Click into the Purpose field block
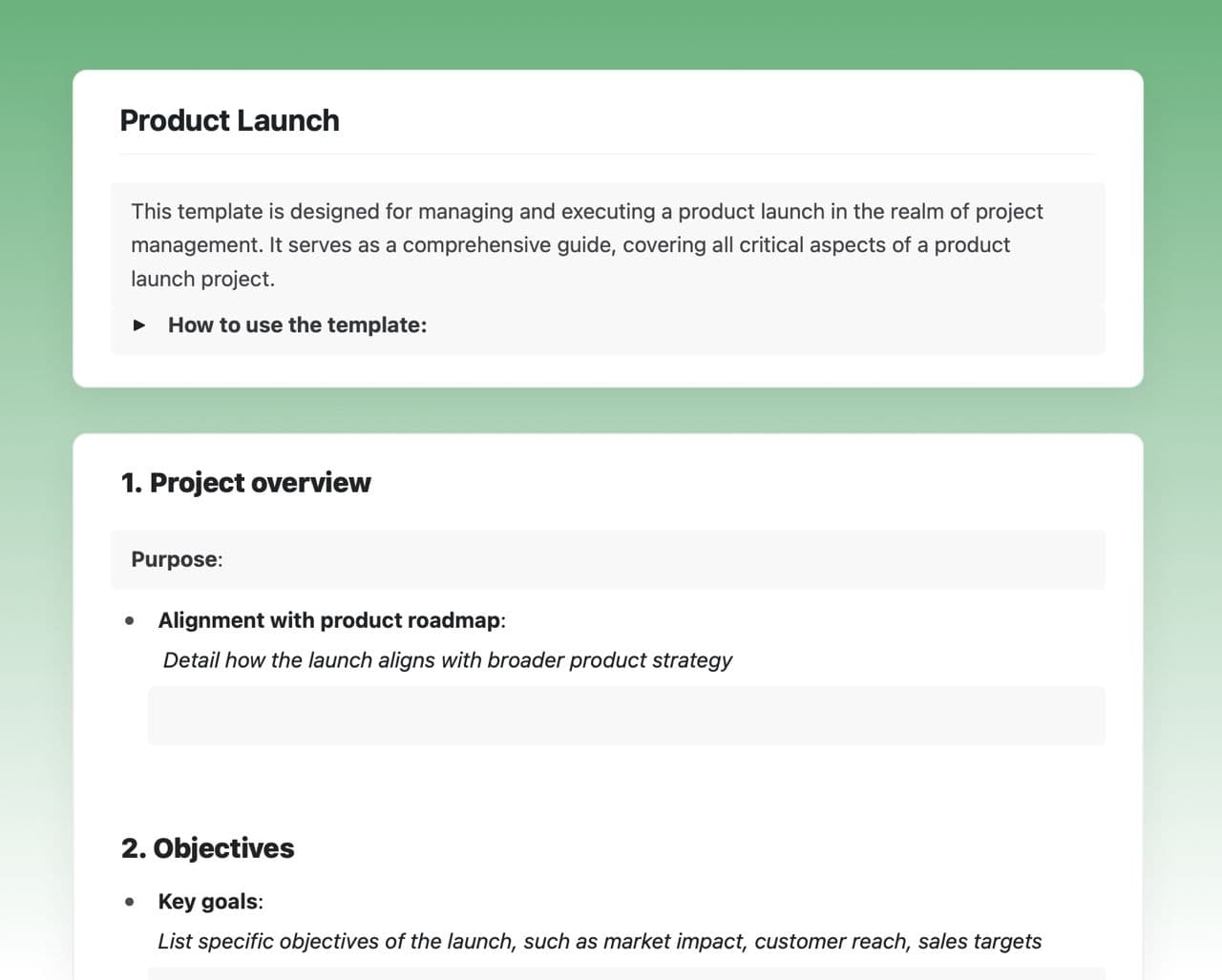This screenshot has width=1222, height=980. (x=607, y=559)
